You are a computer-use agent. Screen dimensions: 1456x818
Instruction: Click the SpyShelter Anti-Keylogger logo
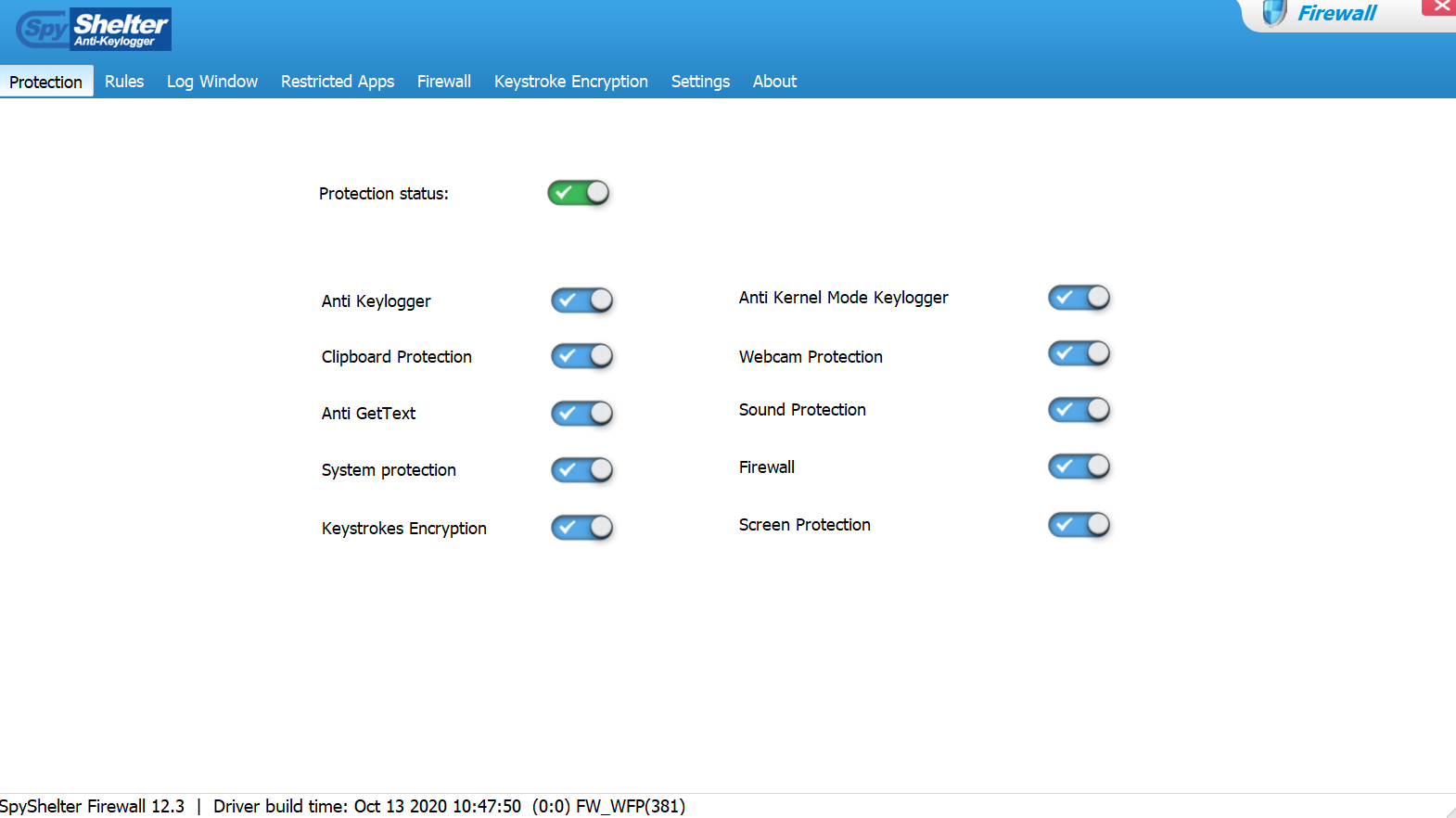(94, 30)
